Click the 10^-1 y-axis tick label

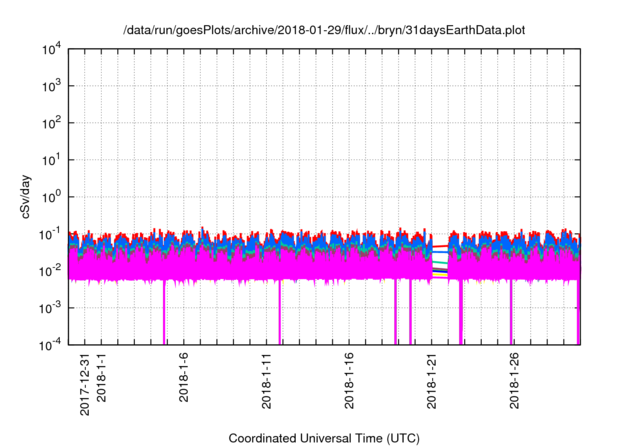(51, 235)
